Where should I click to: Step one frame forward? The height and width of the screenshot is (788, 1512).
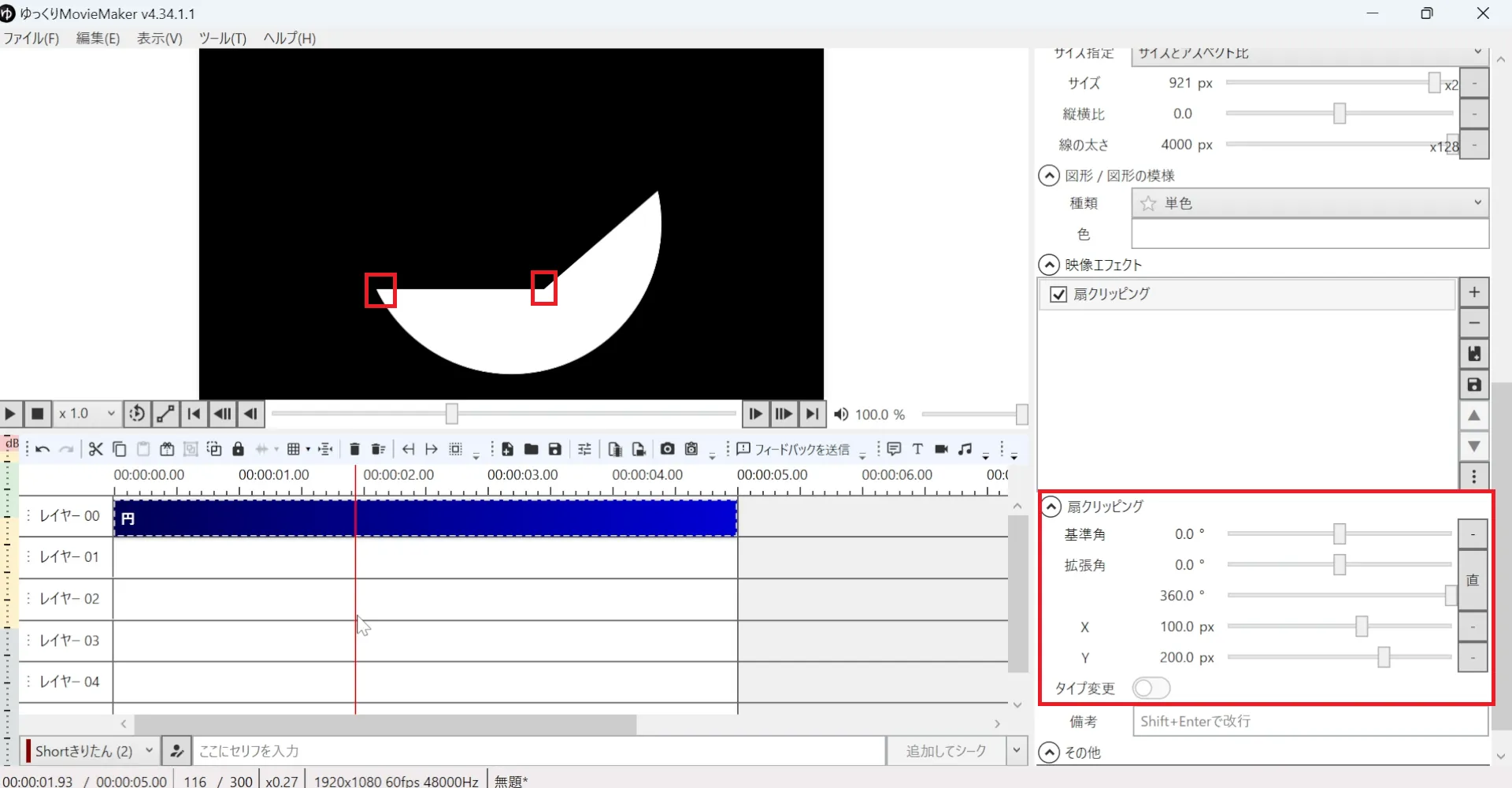755,414
